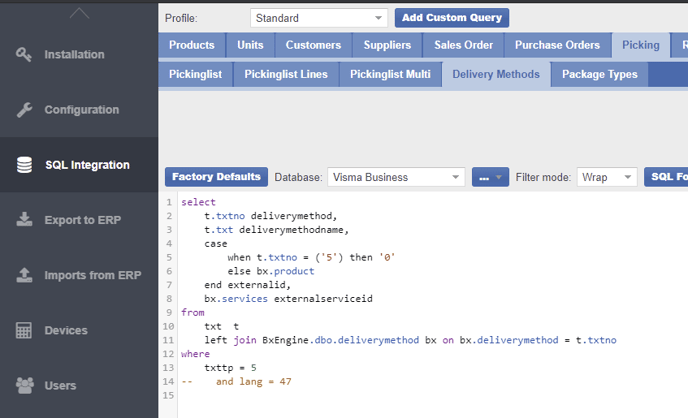Image resolution: width=688 pixels, height=418 pixels.
Task: Select the Delivery Methods sub-tab
Action: [x=496, y=75]
